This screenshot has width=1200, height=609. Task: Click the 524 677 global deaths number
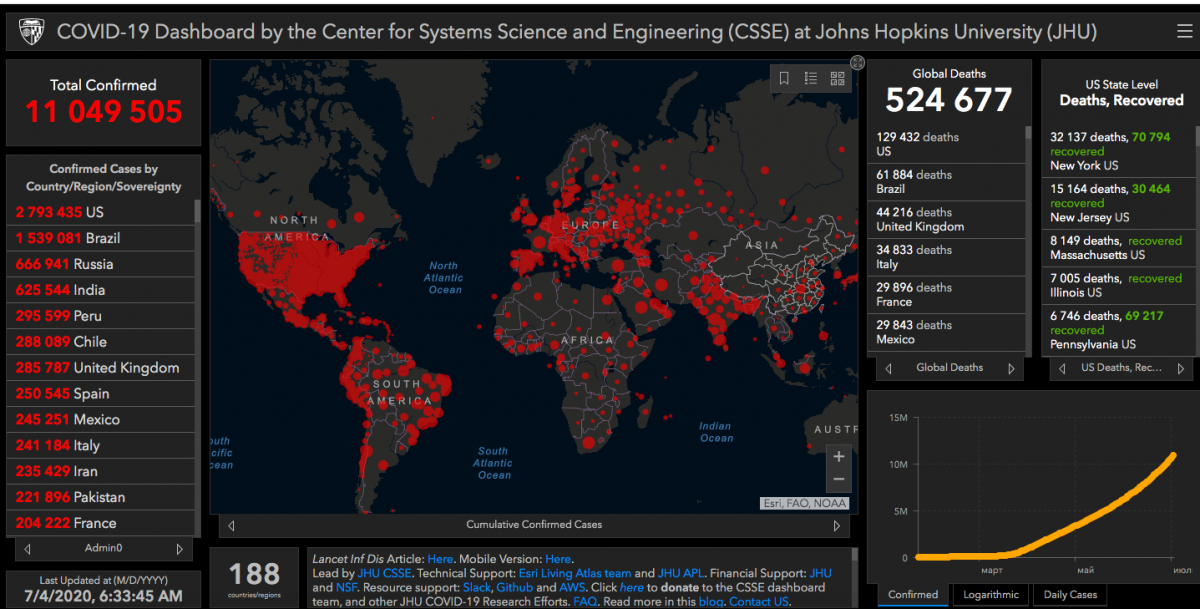pyautogui.click(x=949, y=100)
